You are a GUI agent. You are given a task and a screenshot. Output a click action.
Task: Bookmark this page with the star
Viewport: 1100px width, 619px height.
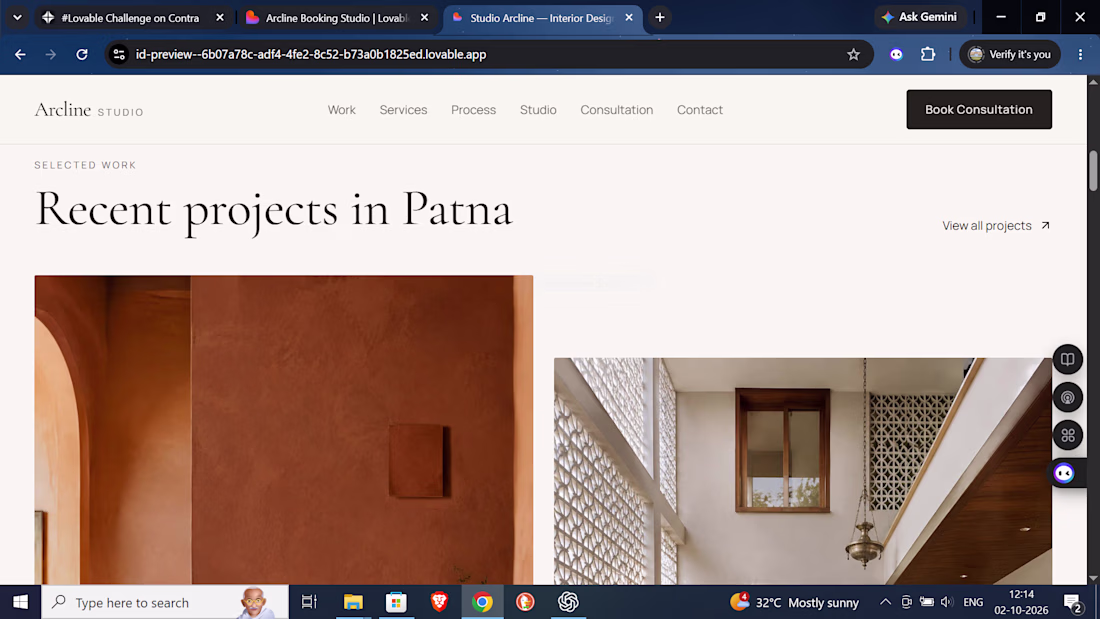tap(853, 54)
